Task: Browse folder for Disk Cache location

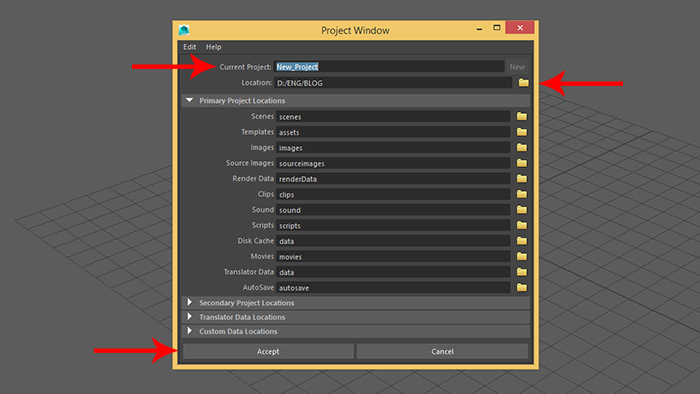Action: pos(521,241)
